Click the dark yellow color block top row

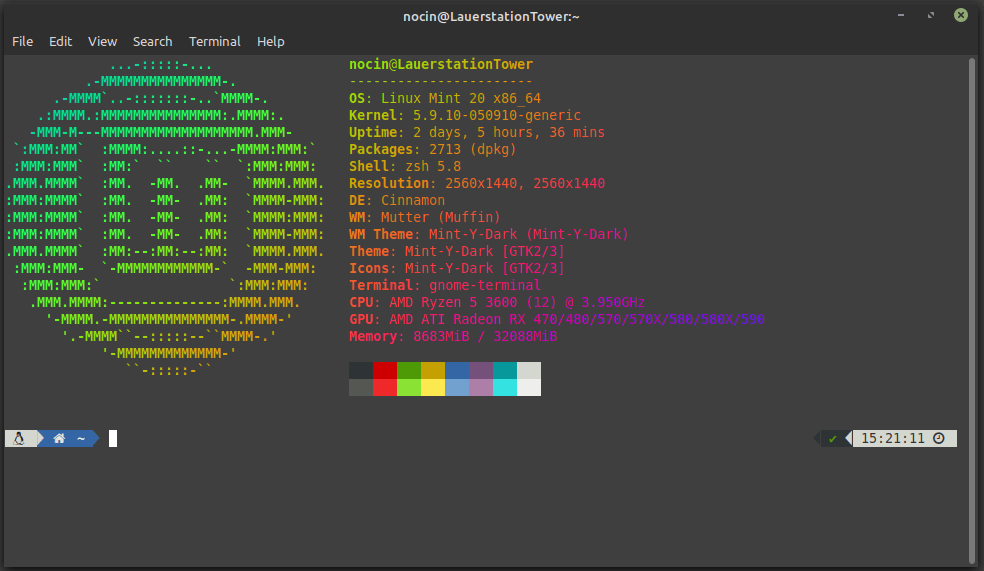(x=433, y=370)
